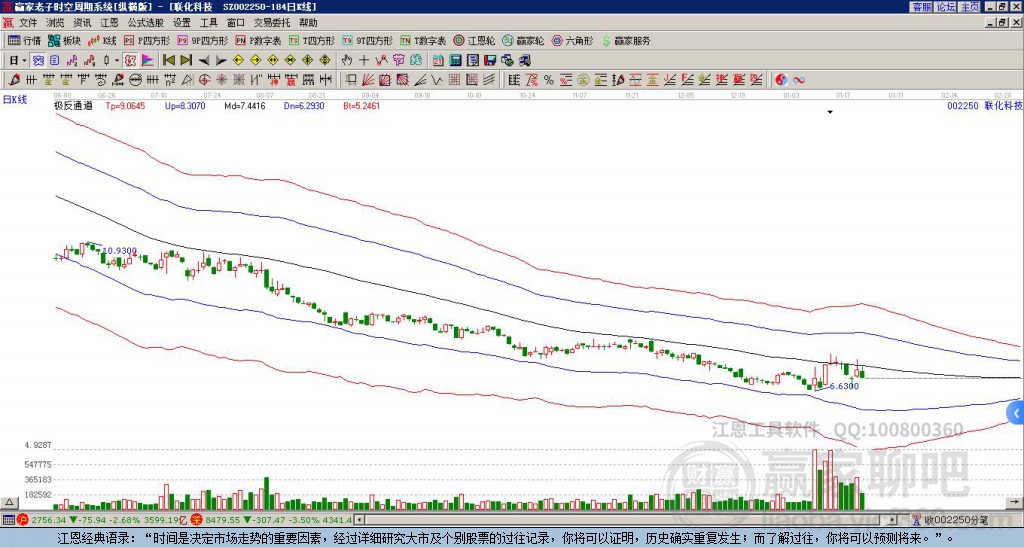
Task: Click the up triangle button at bottom-left
Action: (9, 502)
